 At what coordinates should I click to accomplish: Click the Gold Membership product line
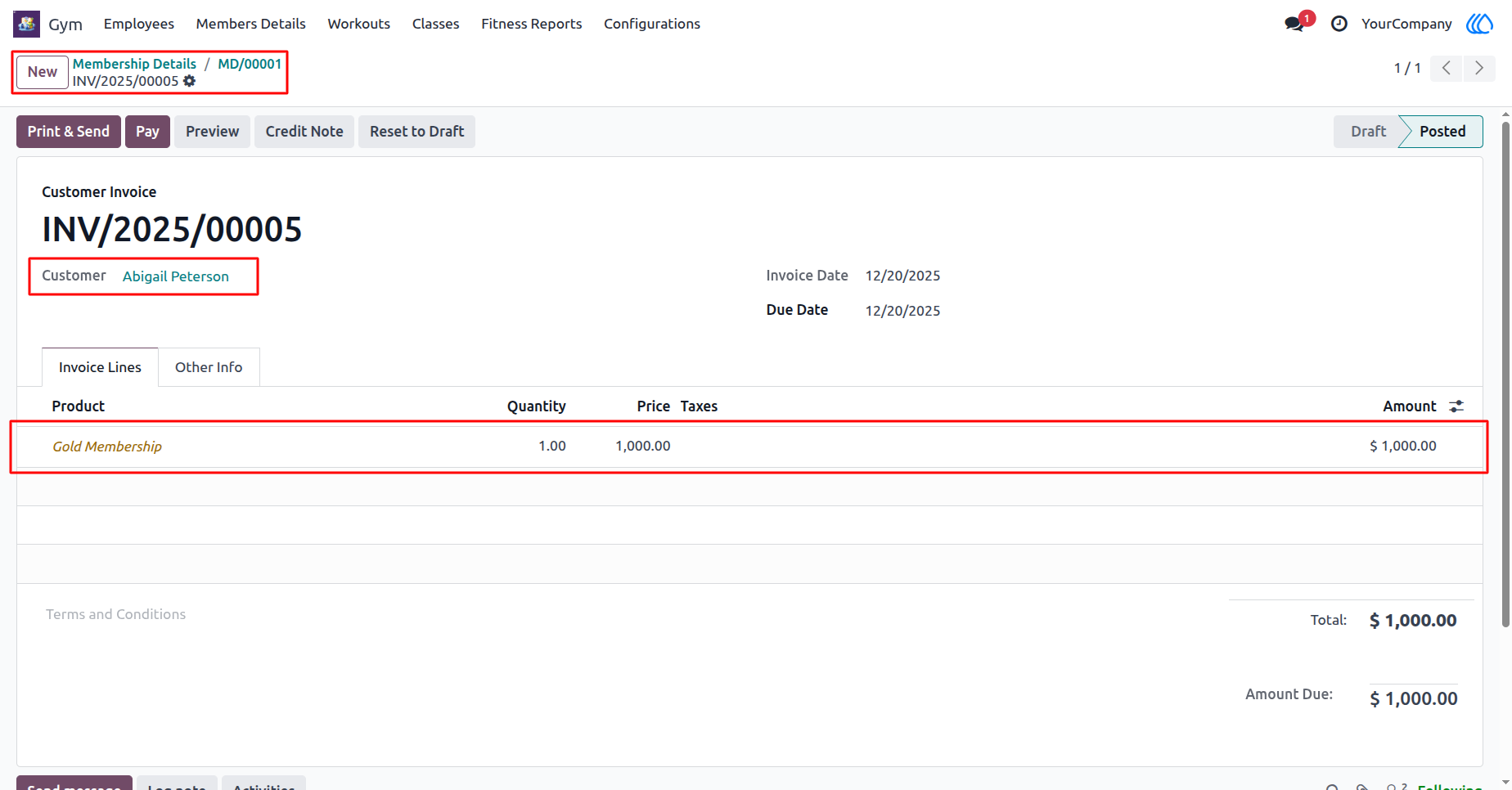(x=107, y=447)
